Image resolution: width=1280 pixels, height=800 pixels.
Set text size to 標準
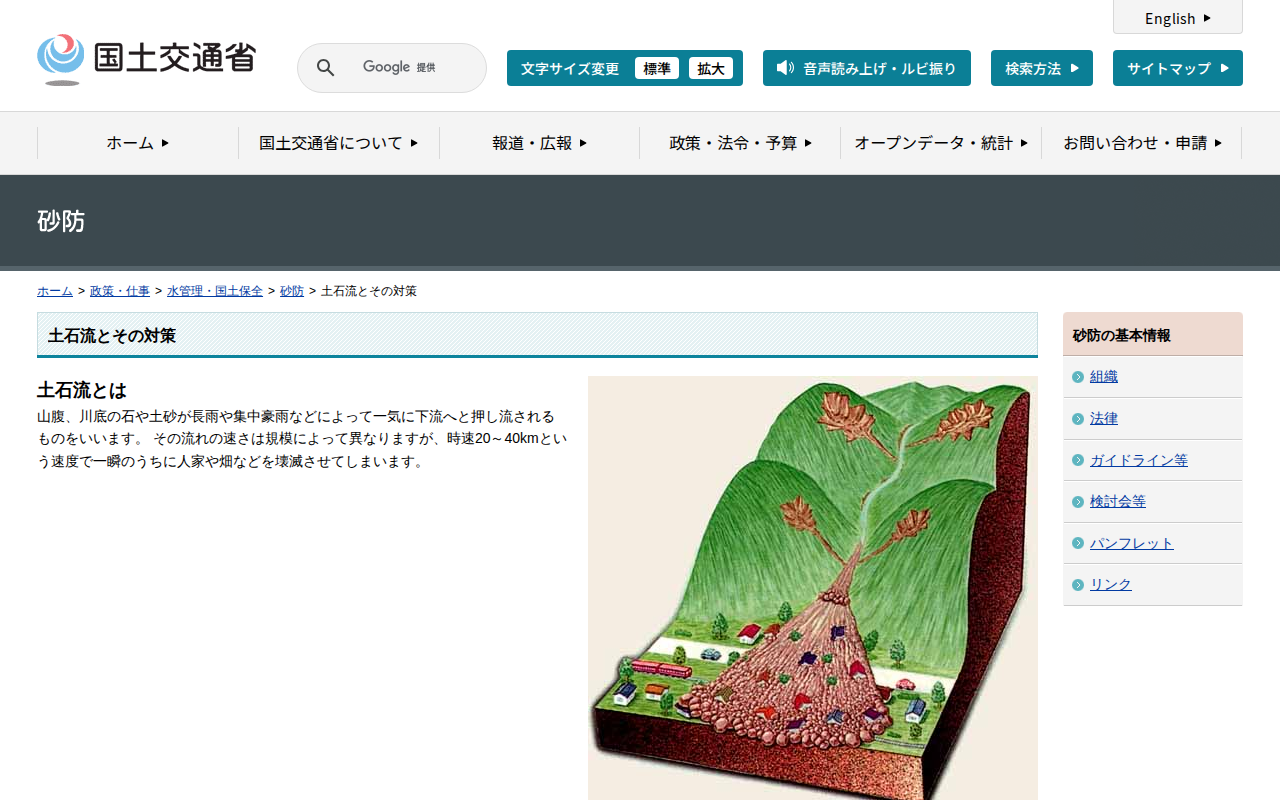click(657, 68)
